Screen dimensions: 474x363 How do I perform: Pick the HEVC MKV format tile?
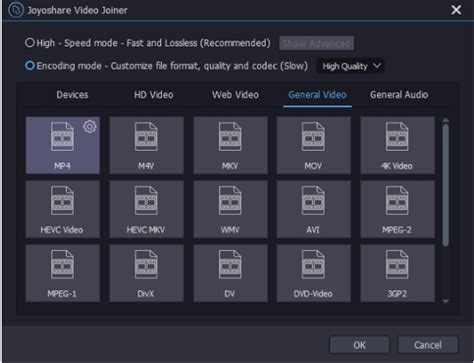pyautogui.click(x=146, y=209)
